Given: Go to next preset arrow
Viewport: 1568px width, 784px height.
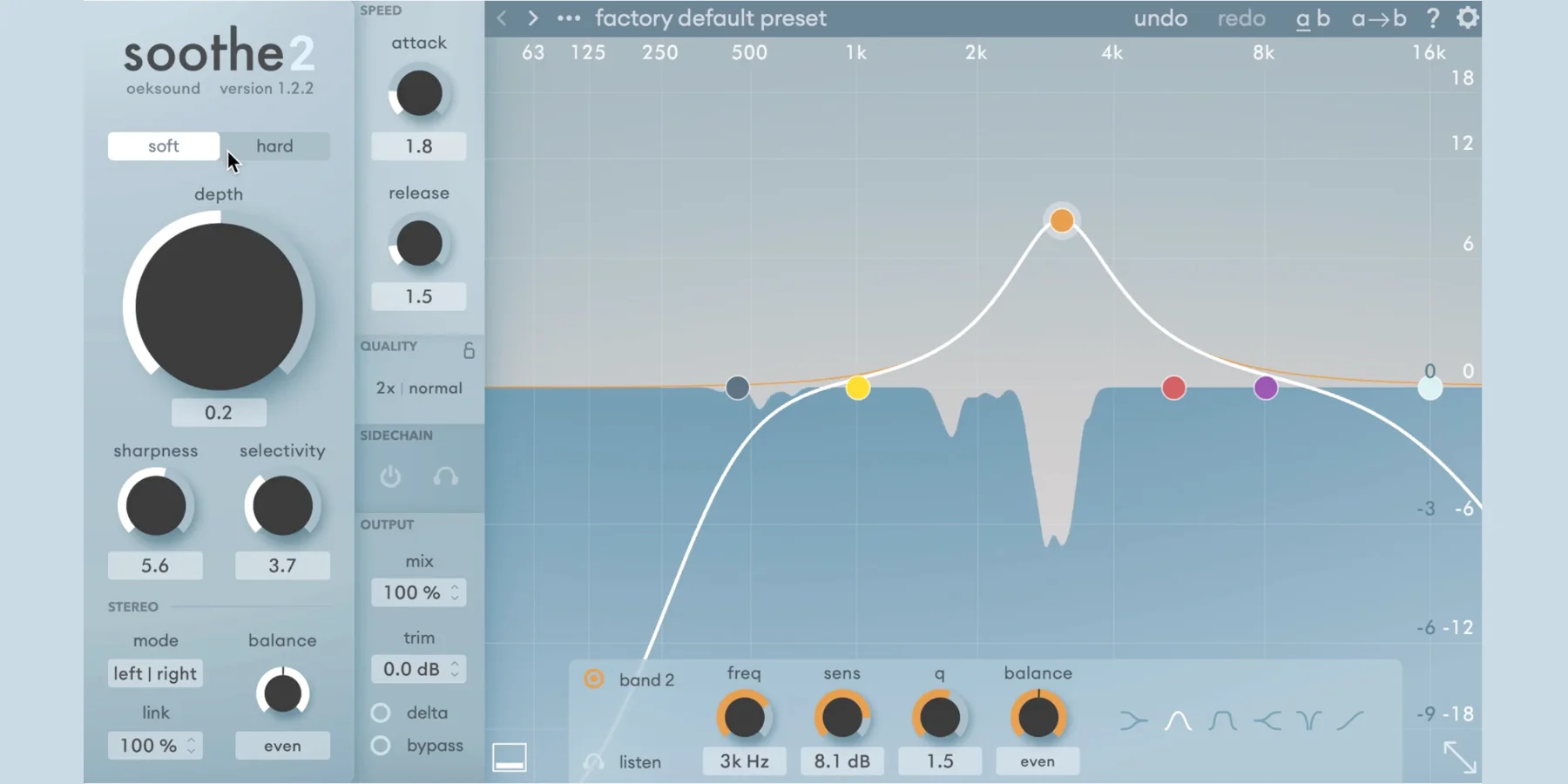Looking at the screenshot, I should tap(533, 18).
